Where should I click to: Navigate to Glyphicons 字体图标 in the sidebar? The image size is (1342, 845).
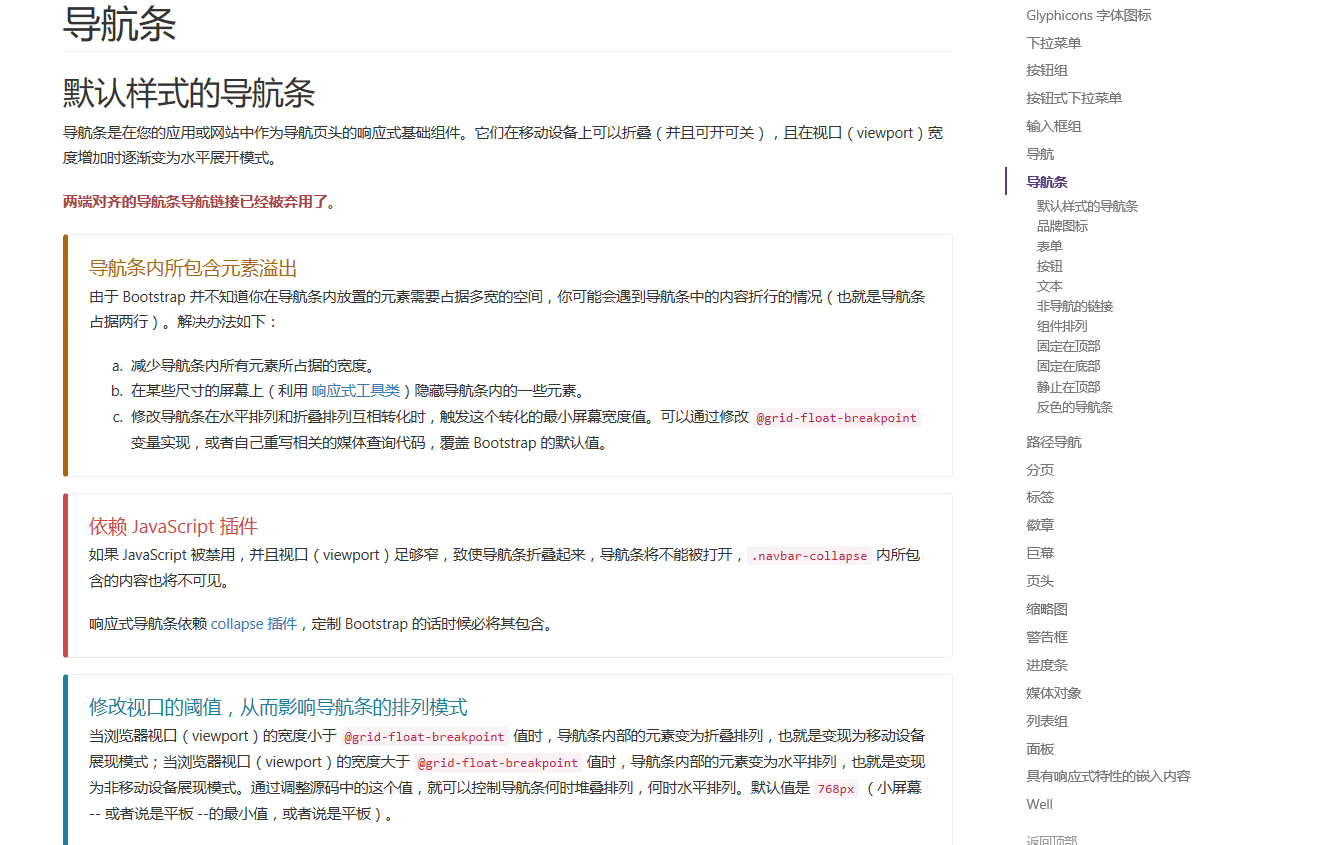coord(1088,15)
